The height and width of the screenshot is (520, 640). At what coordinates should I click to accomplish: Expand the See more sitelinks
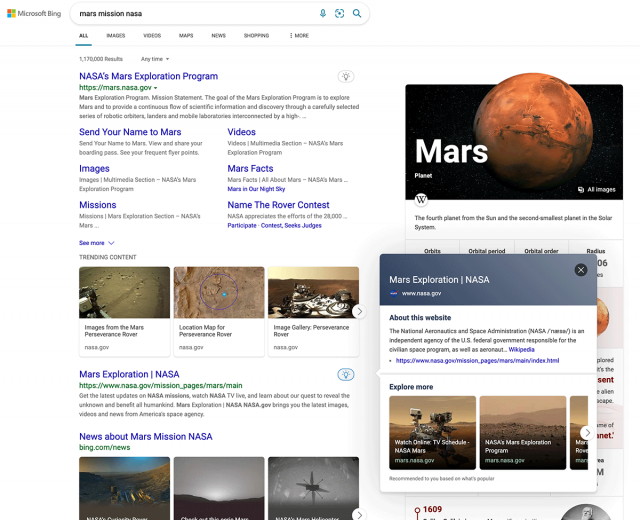click(x=97, y=243)
